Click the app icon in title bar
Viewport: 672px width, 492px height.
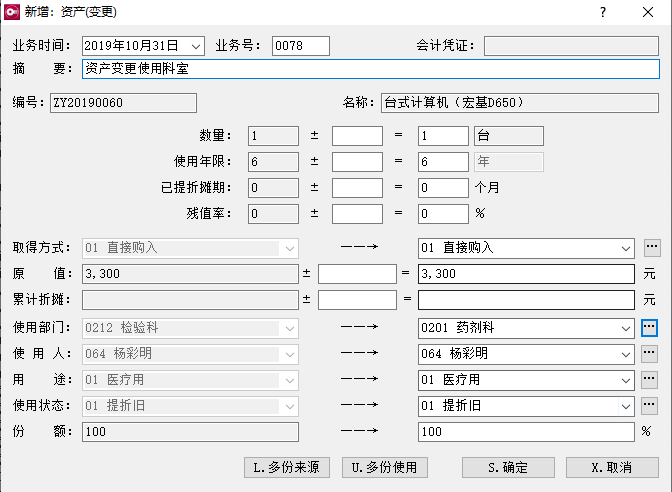[x=14, y=13]
